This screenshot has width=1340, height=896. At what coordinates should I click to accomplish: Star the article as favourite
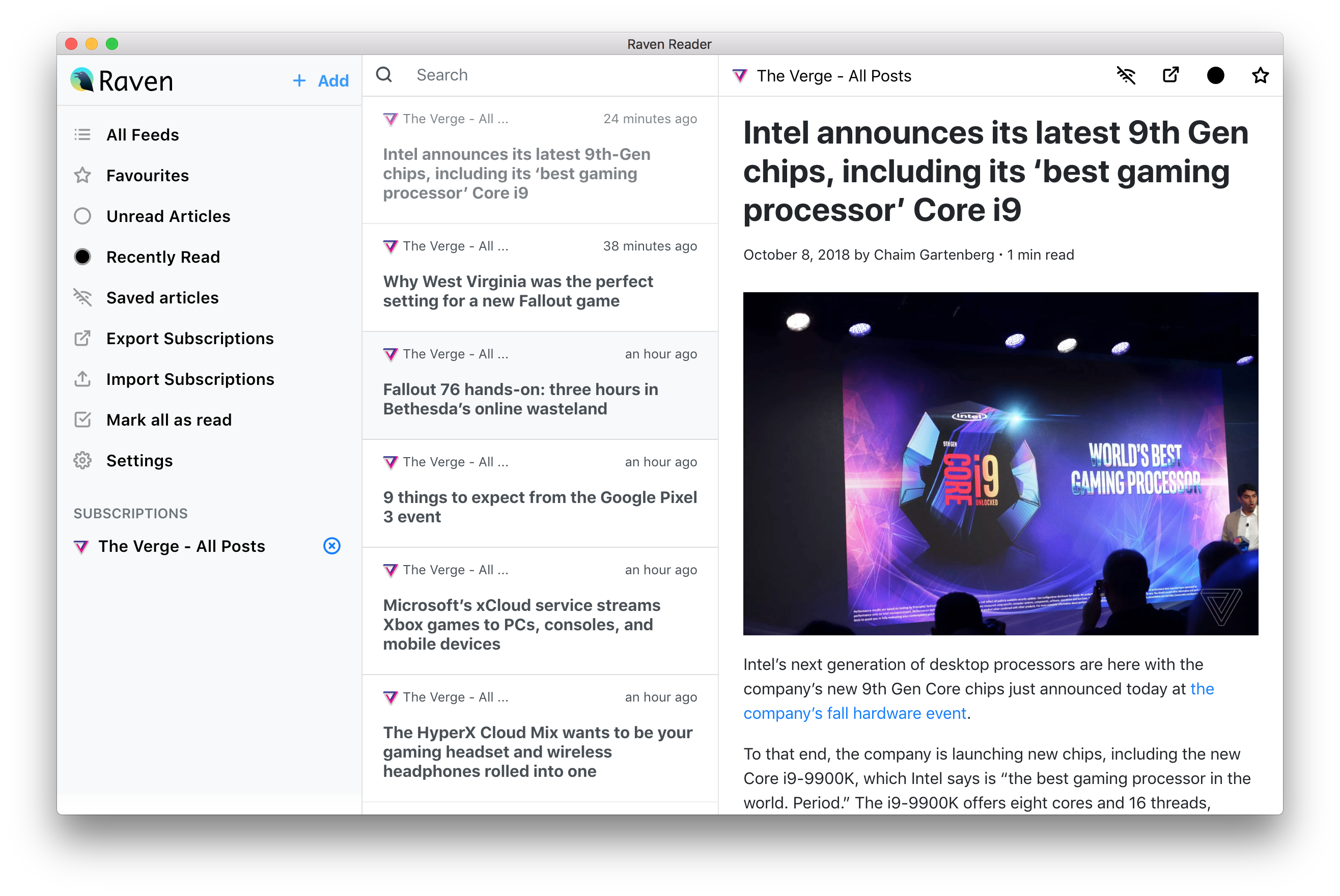(1260, 75)
